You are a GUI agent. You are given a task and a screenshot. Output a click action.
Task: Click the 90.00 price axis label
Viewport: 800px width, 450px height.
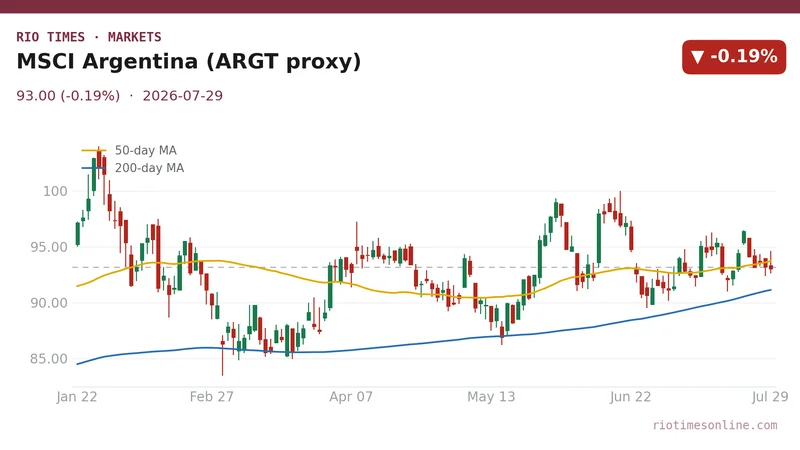[48, 303]
